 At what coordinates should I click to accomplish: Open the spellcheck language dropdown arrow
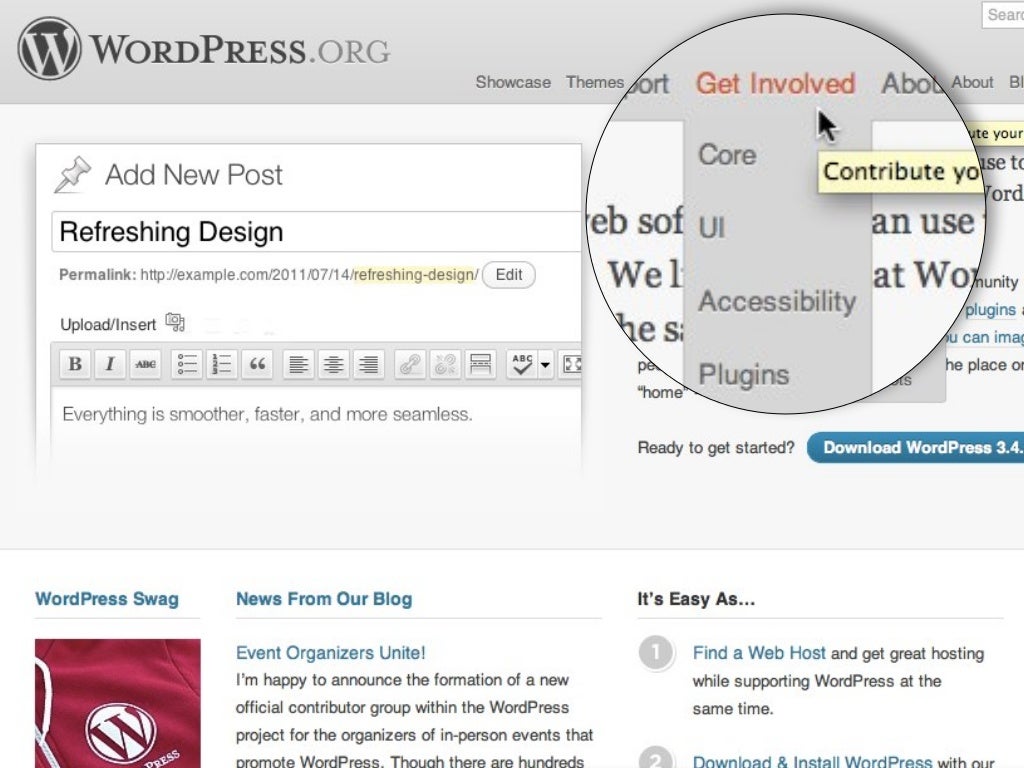pyautogui.click(x=545, y=364)
